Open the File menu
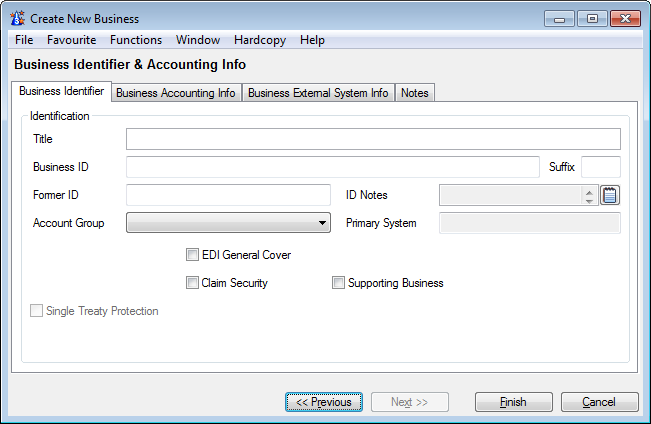Image resolution: width=651 pixels, height=424 pixels. click(24, 40)
